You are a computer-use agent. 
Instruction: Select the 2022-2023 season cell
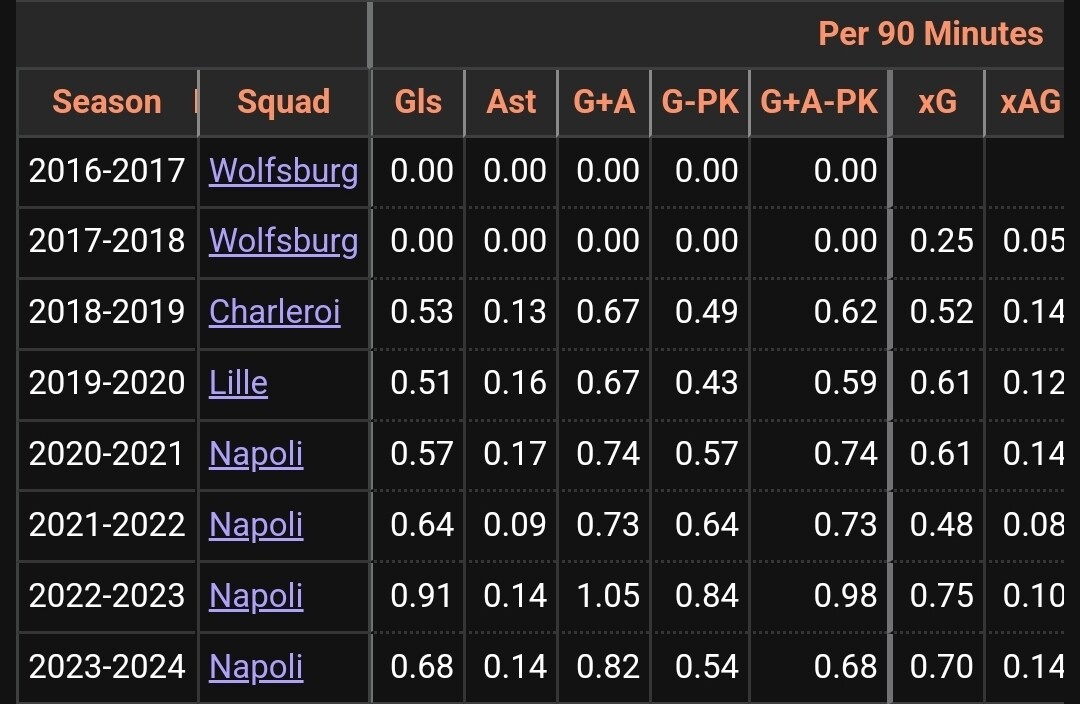point(107,596)
